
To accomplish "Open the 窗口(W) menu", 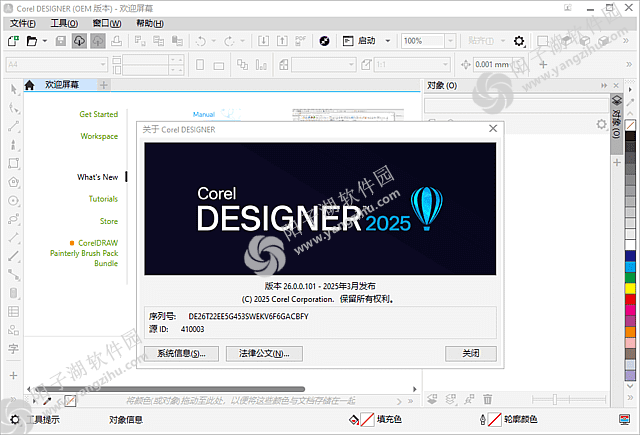I will 107,23.
